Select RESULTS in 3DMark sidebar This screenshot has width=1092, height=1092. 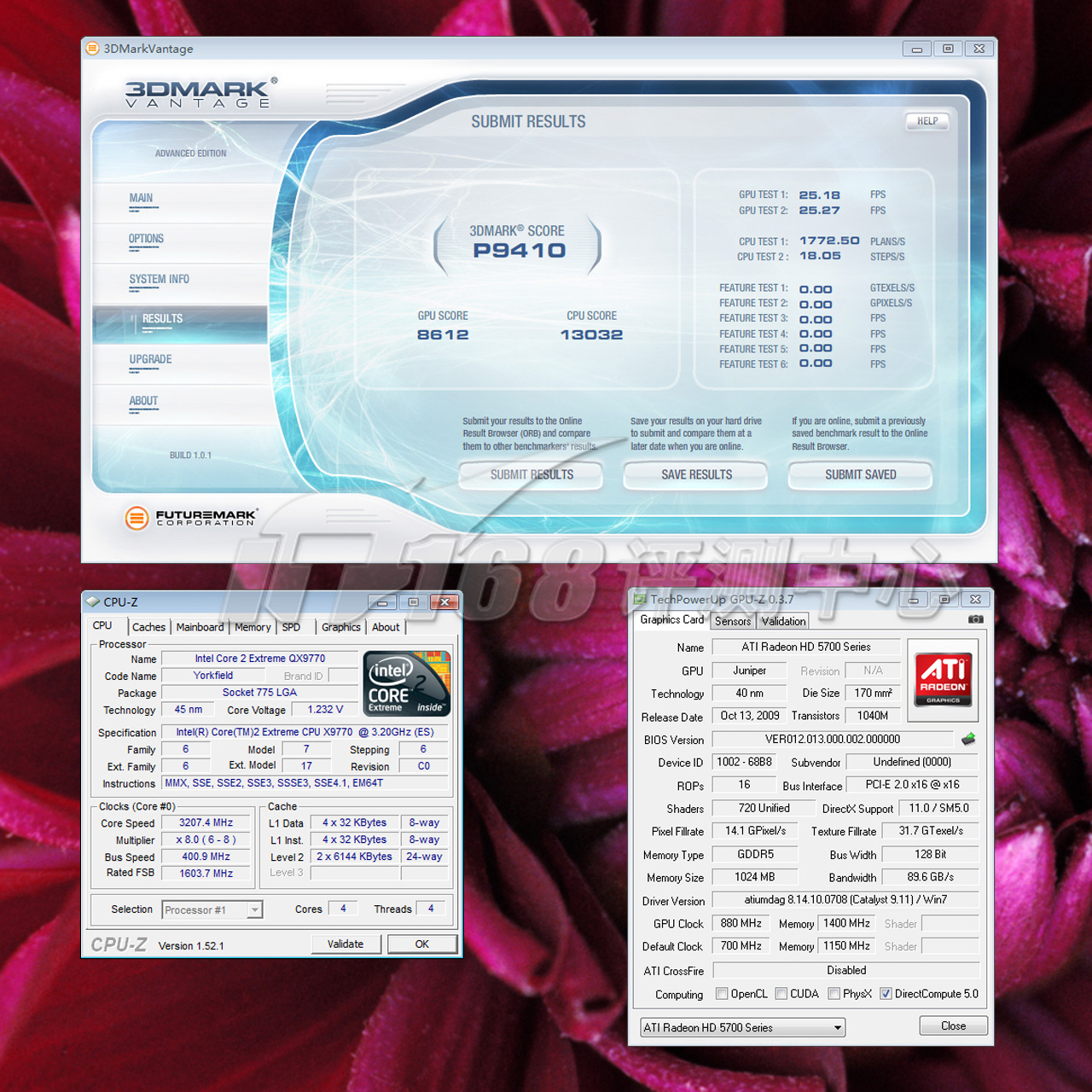[x=180, y=324]
